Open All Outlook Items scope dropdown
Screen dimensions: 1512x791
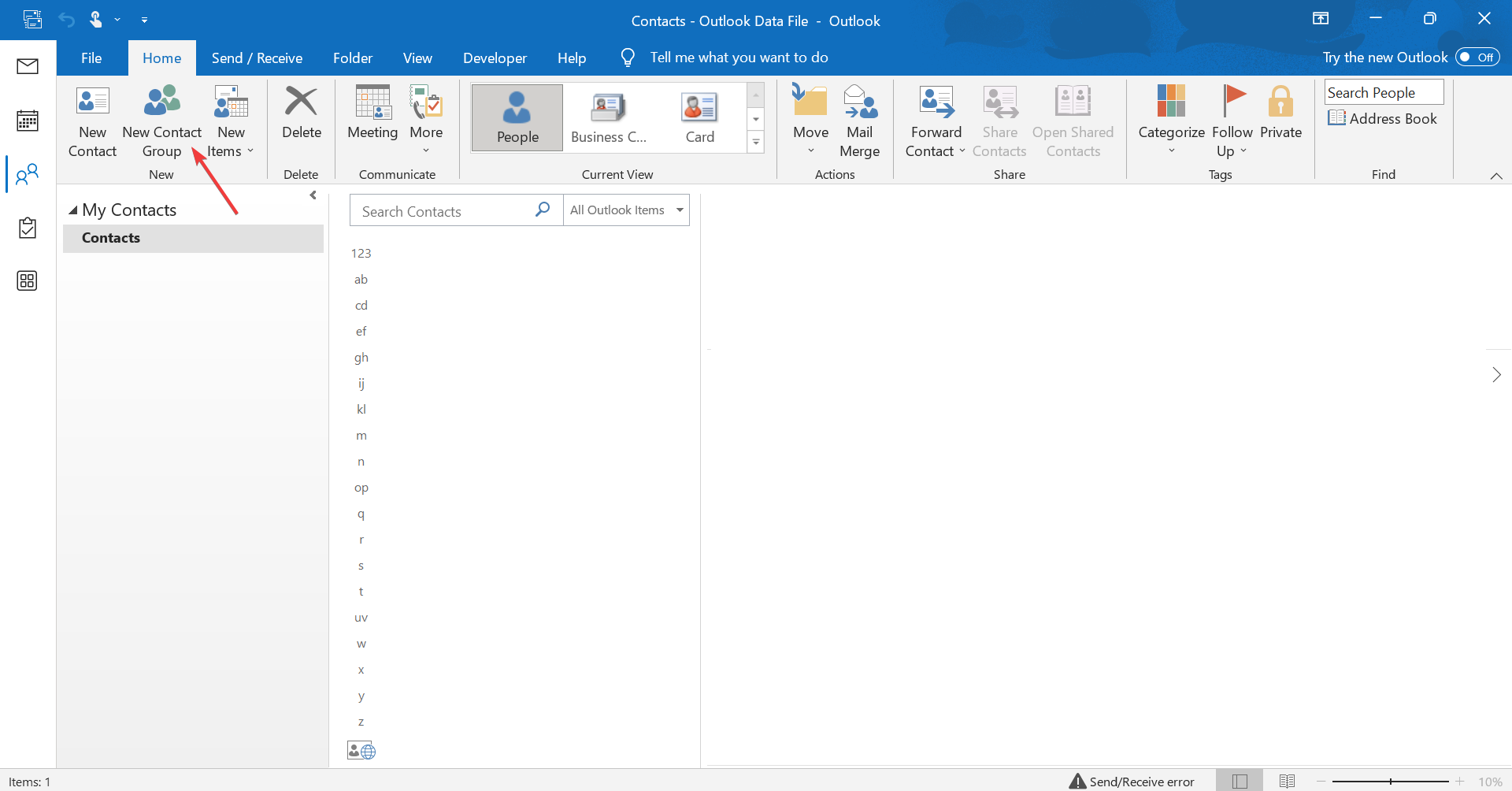point(626,210)
